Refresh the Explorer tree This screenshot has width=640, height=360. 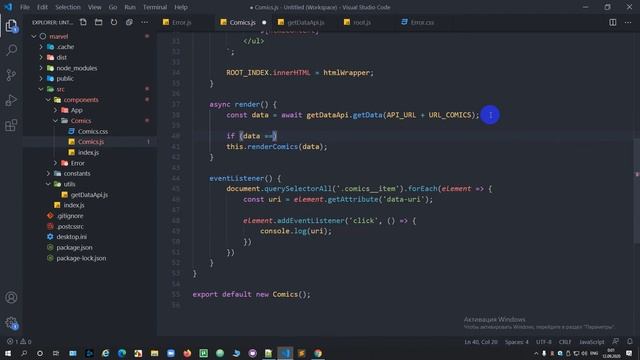pyautogui.click(x=114, y=22)
